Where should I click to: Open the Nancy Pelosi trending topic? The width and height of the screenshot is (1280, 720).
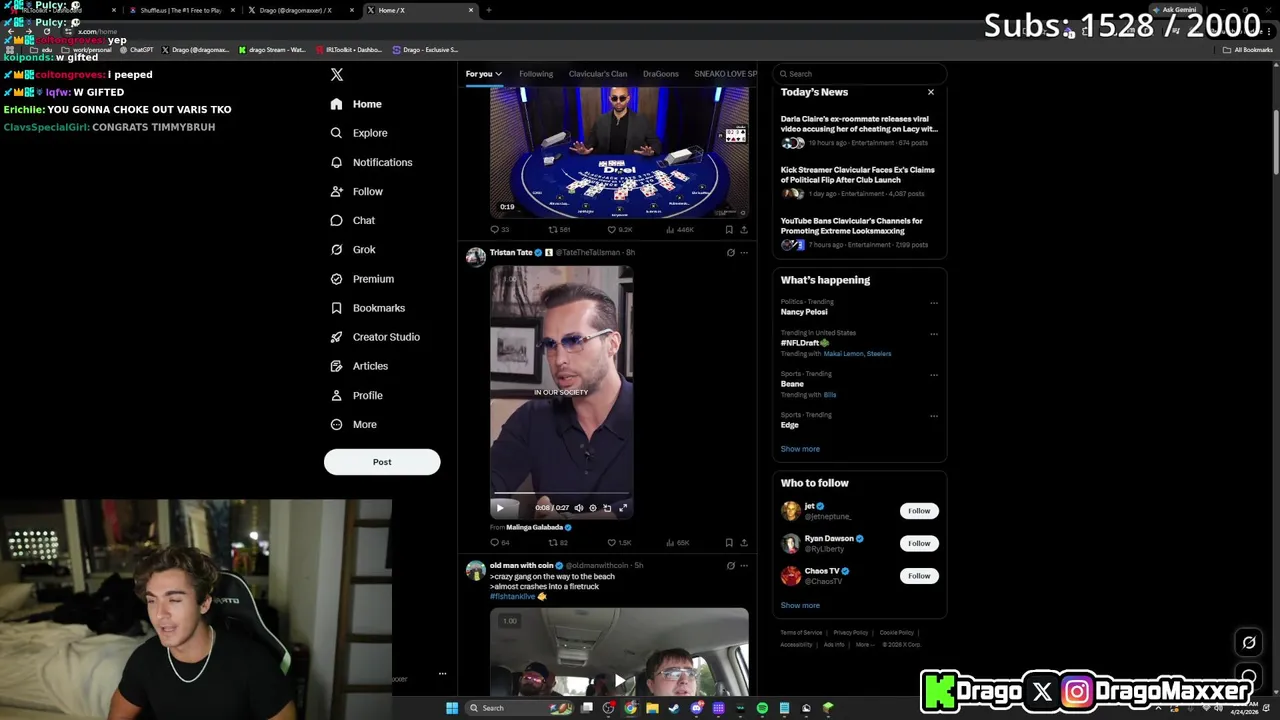click(x=804, y=312)
